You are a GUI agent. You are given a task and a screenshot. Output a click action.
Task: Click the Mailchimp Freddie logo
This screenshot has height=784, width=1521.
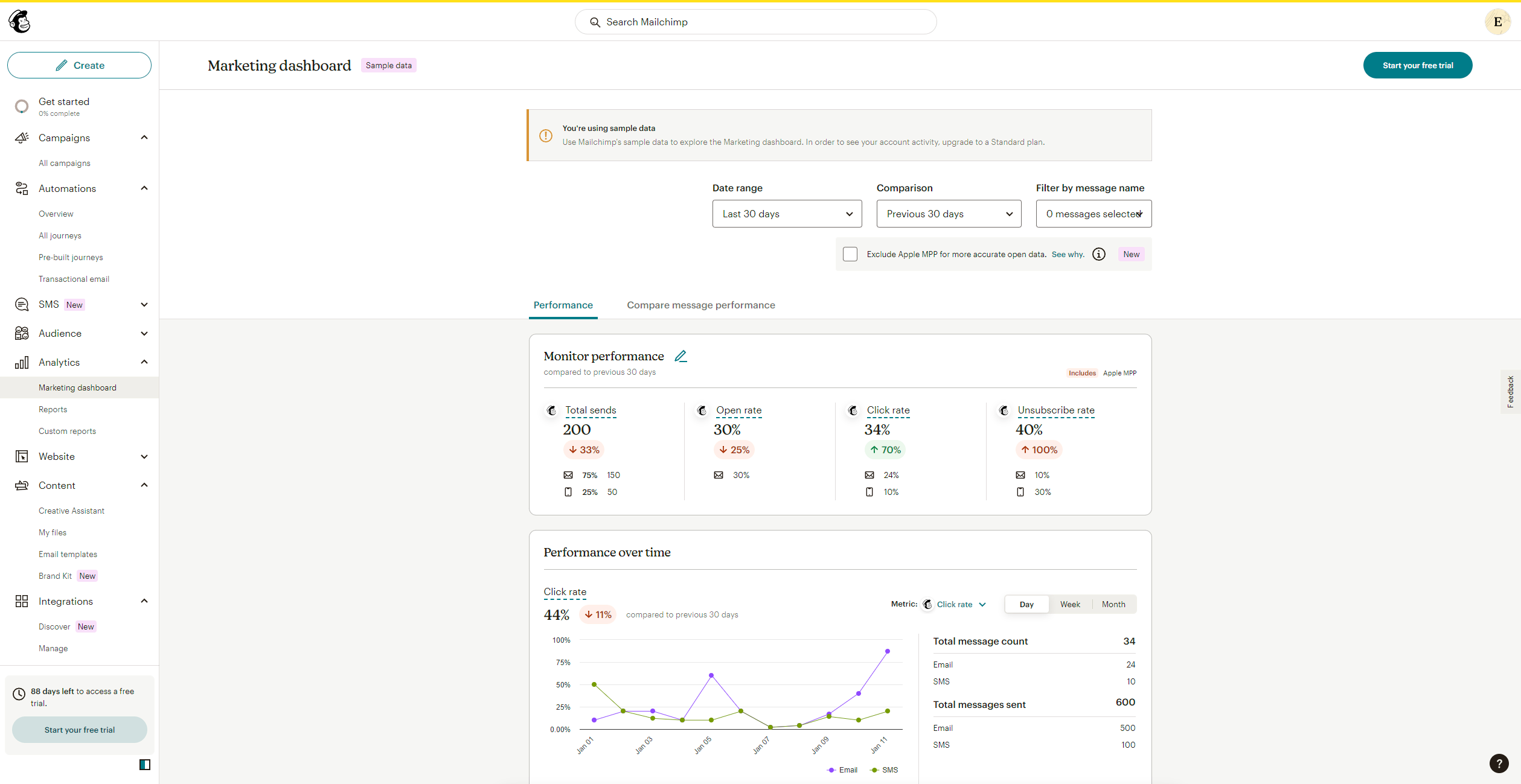click(19, 22)
